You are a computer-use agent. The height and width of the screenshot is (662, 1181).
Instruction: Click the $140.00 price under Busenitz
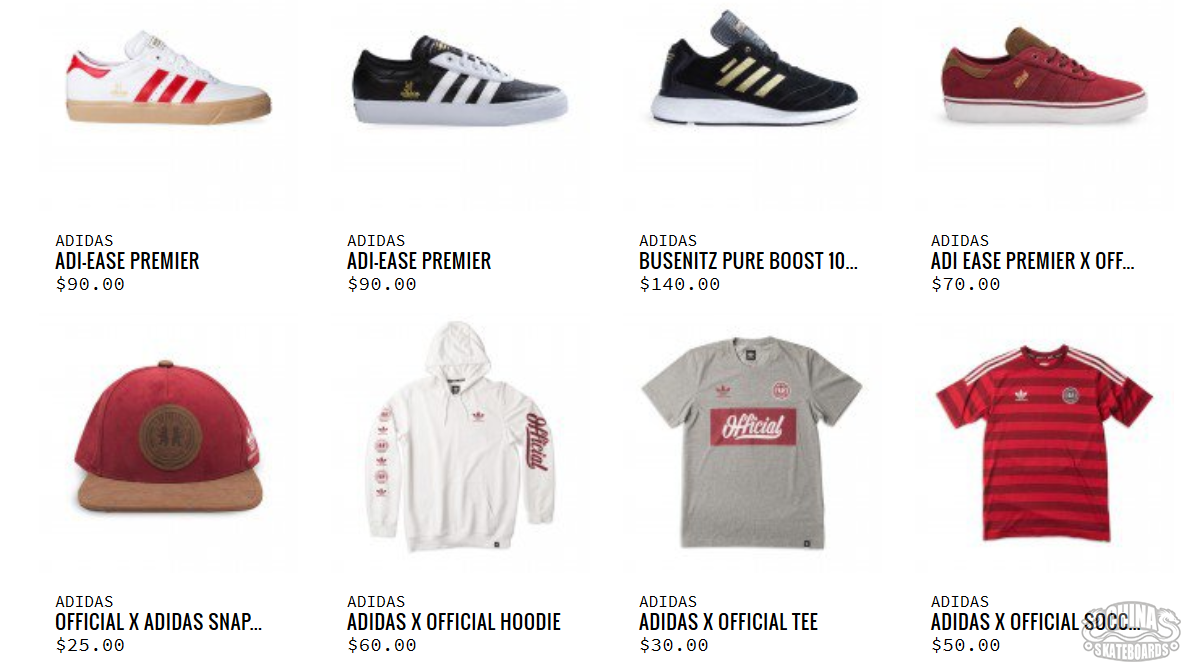(679, 285)
